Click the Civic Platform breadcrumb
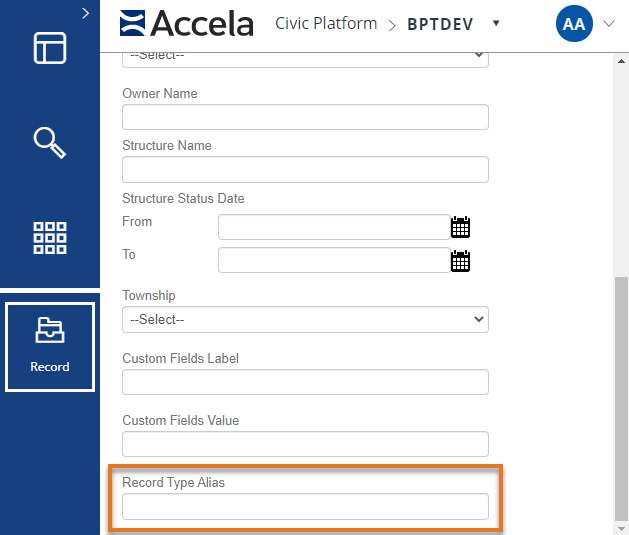This screenshot has width=629, height=535. pyautogui.click(x=326, y=23)
